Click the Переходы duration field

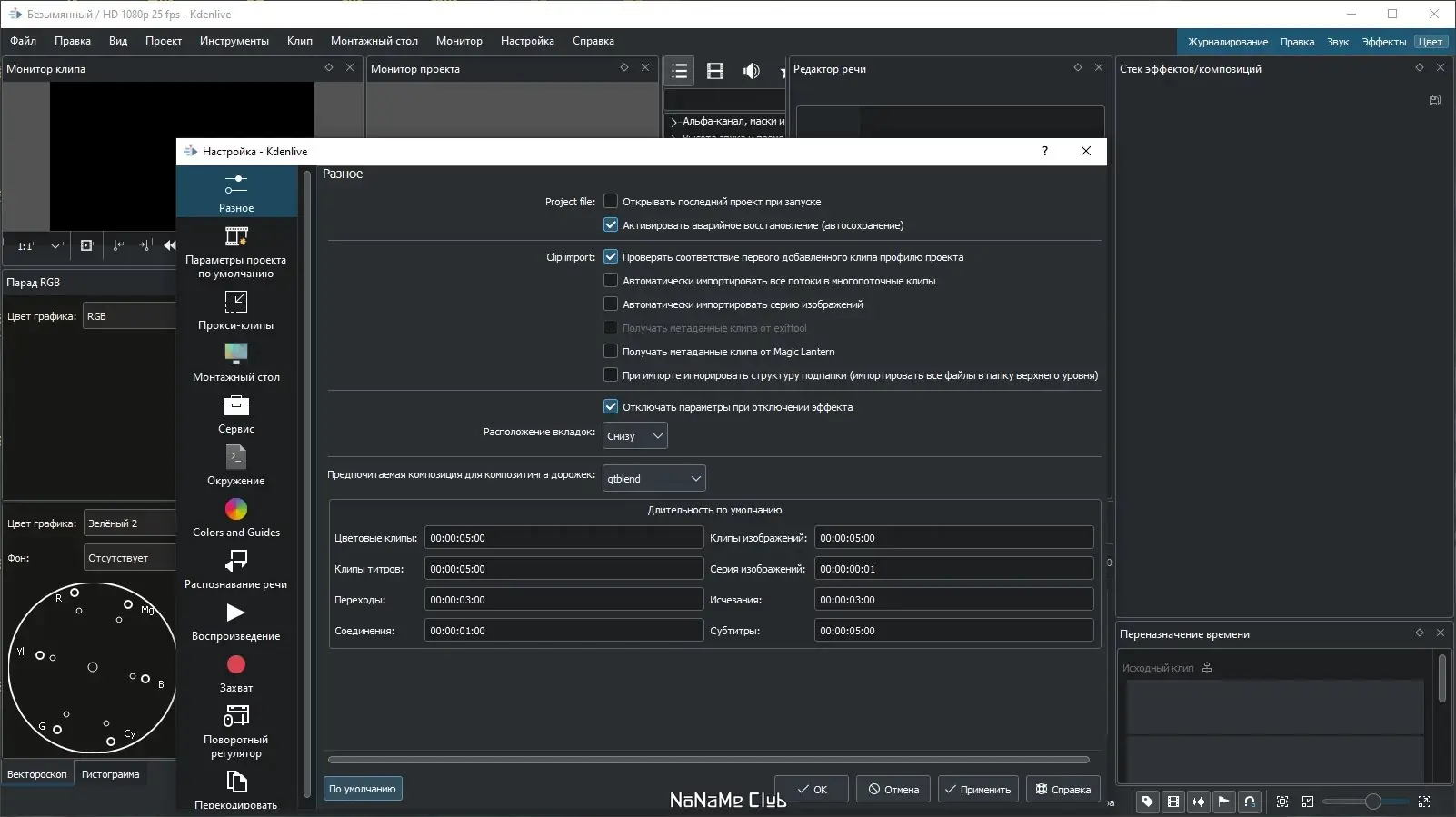[x=563, y=600]
